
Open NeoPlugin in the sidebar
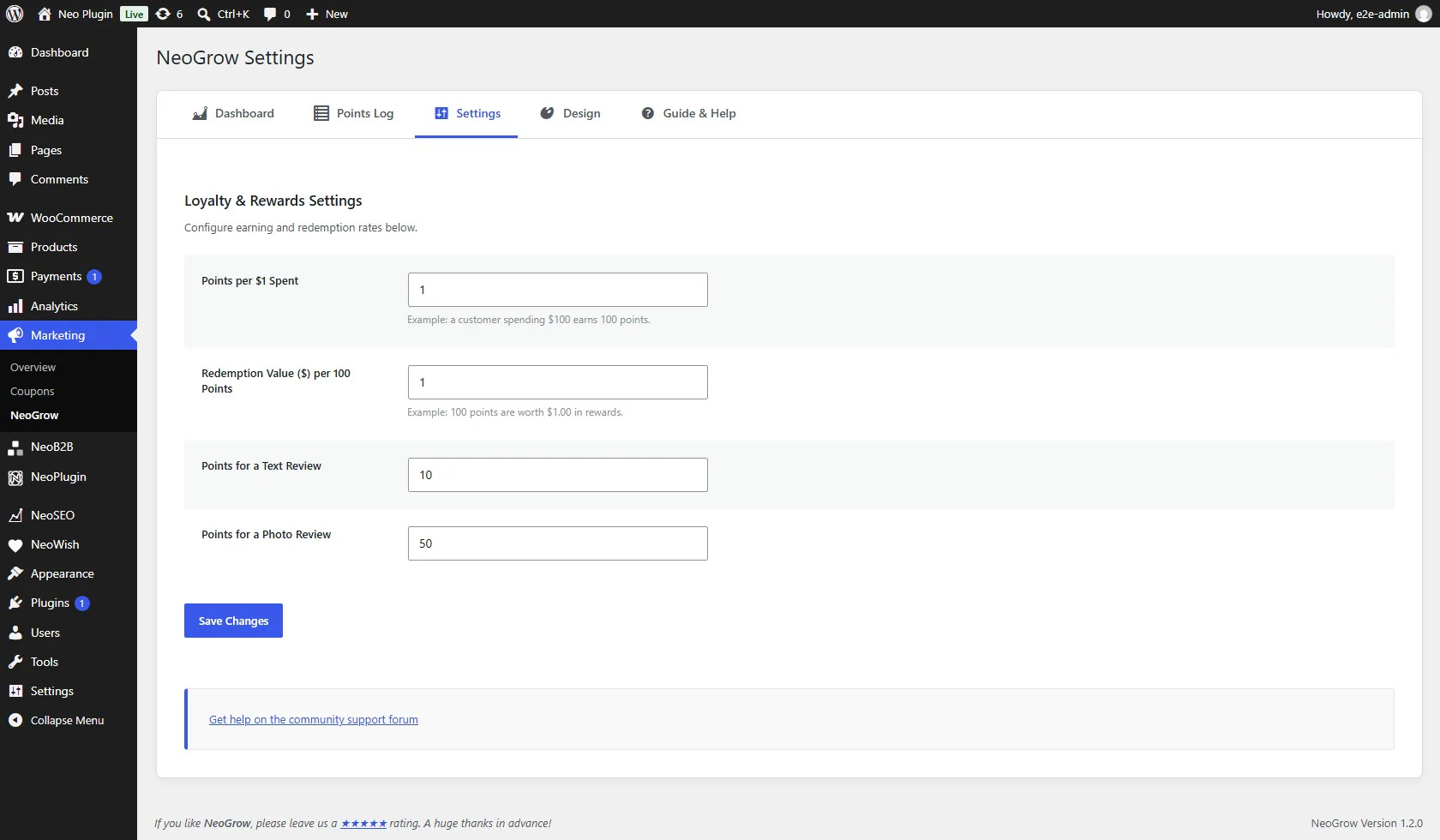click(69, 477)
